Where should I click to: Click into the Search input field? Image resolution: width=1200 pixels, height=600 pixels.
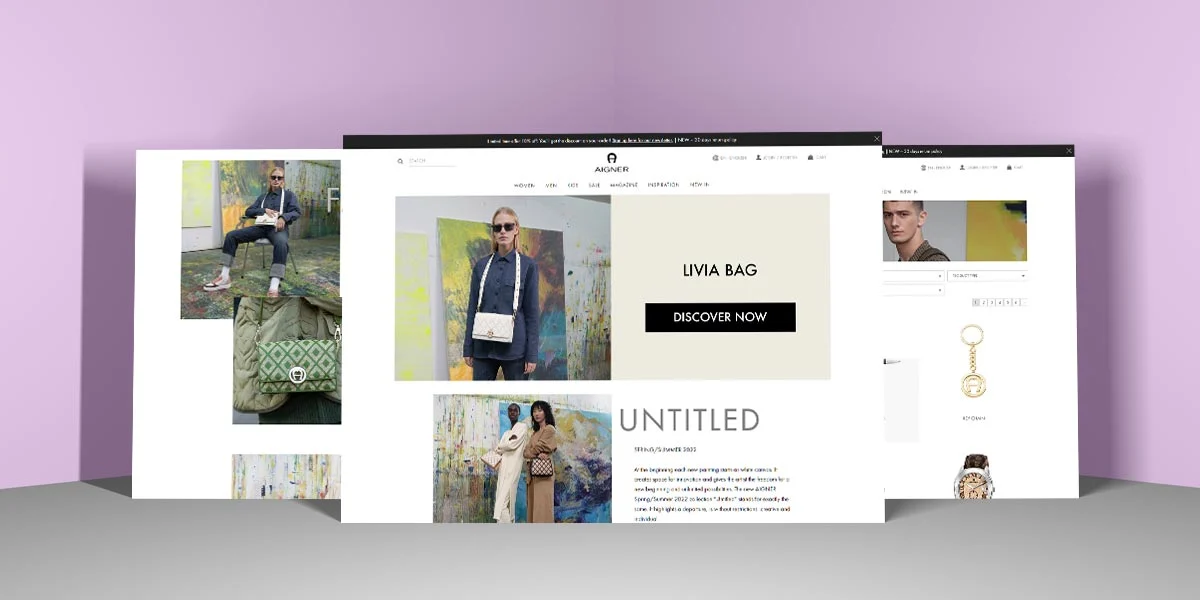point(430,160)
